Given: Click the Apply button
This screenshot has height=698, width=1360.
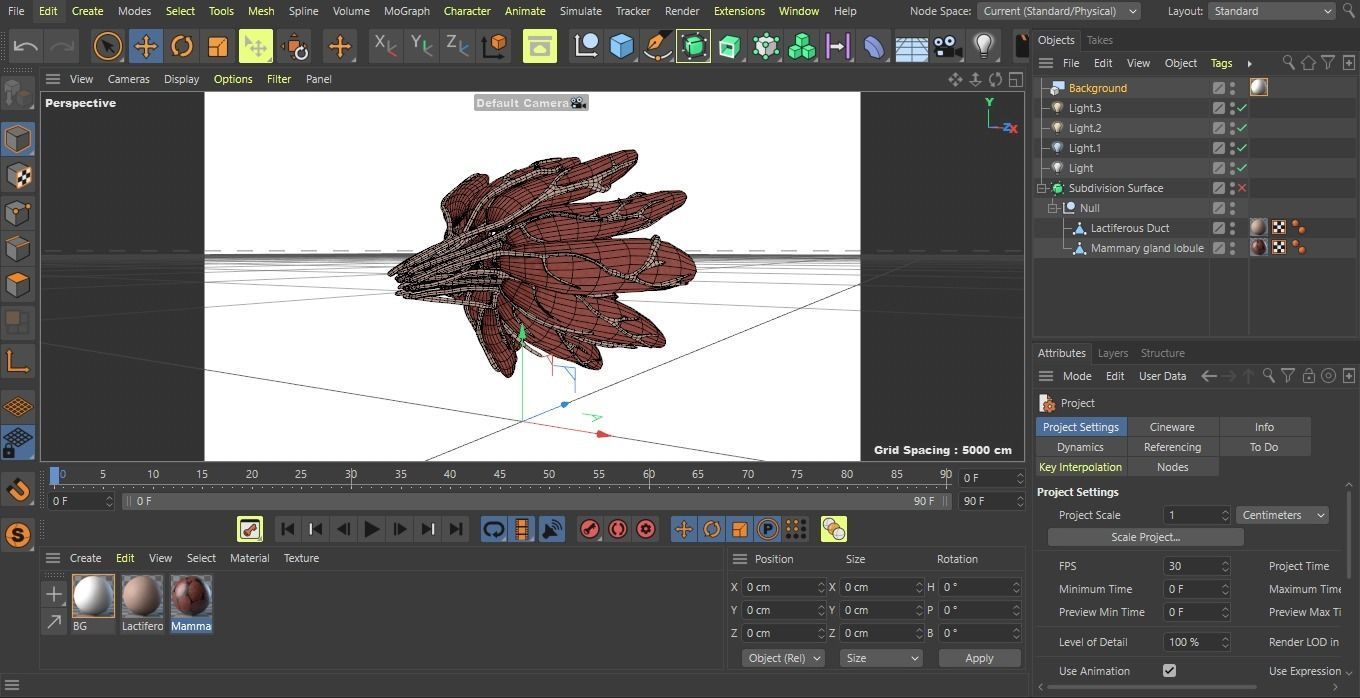Looking at the screenshot, I should click(979, 658).
